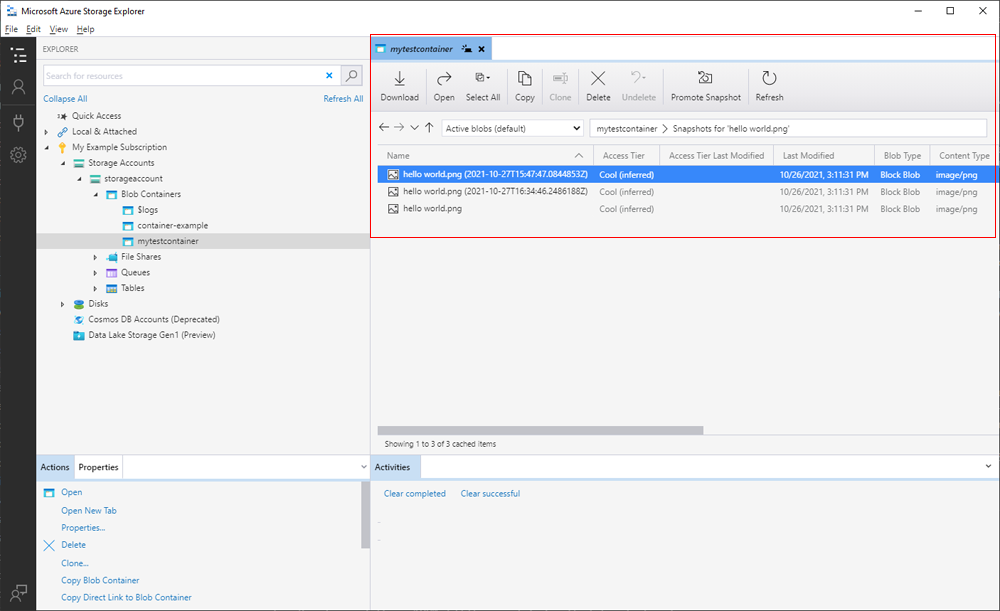Click the Properties... action link
This screenshot has width=1000, height=611.
tap(83, 527)
